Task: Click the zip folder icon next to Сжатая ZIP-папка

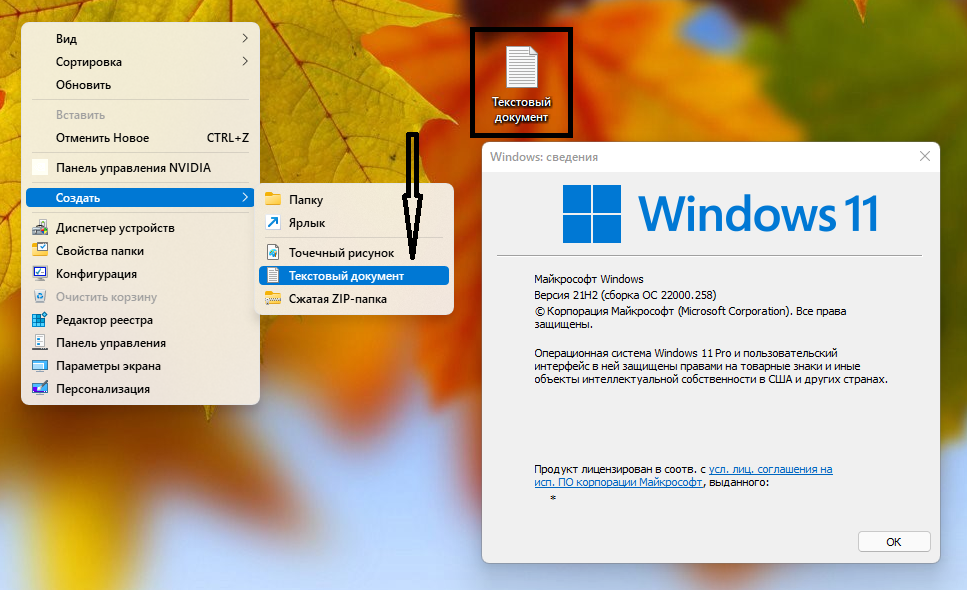Action: pyautogui.click(x=273, y=298)
